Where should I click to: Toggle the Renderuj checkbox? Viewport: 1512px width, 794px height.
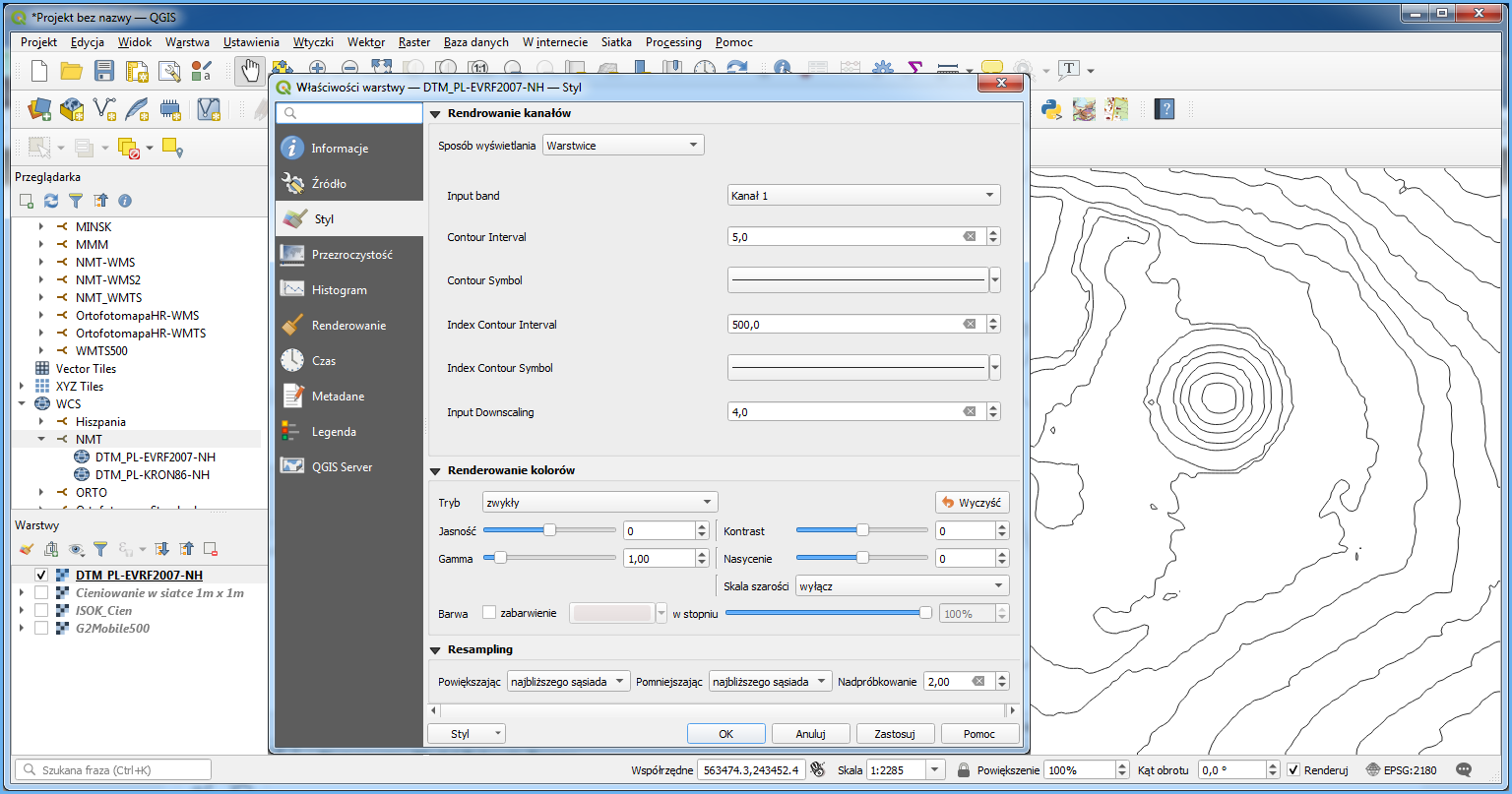click(1294, 769)
